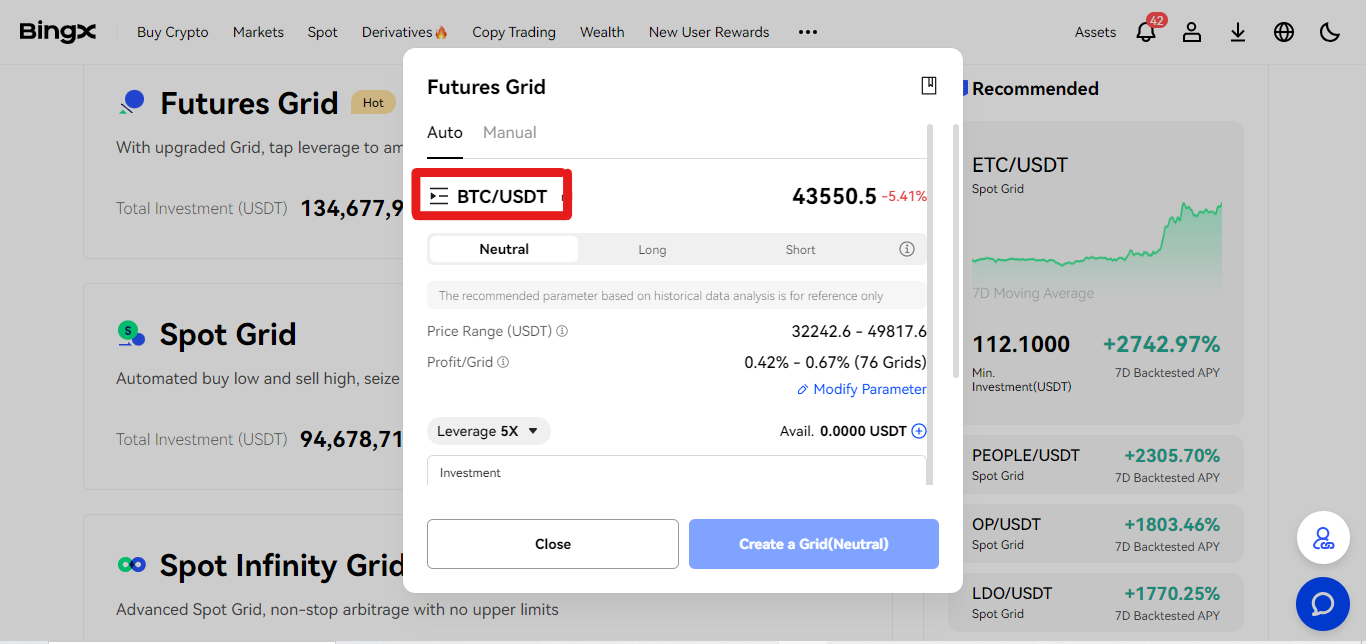The image size is (1366, 644).
Task: Open the BTC/USDT pair selector
Action: pyautogui.click(x=491, y=196)
